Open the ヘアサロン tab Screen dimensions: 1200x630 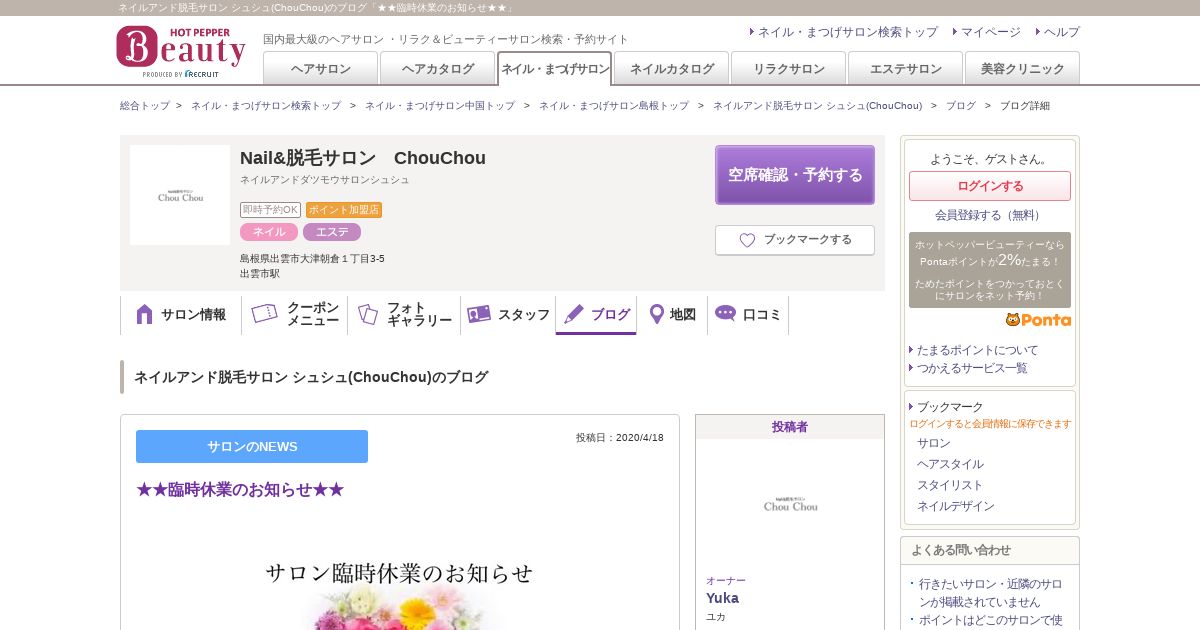(321, 68)
